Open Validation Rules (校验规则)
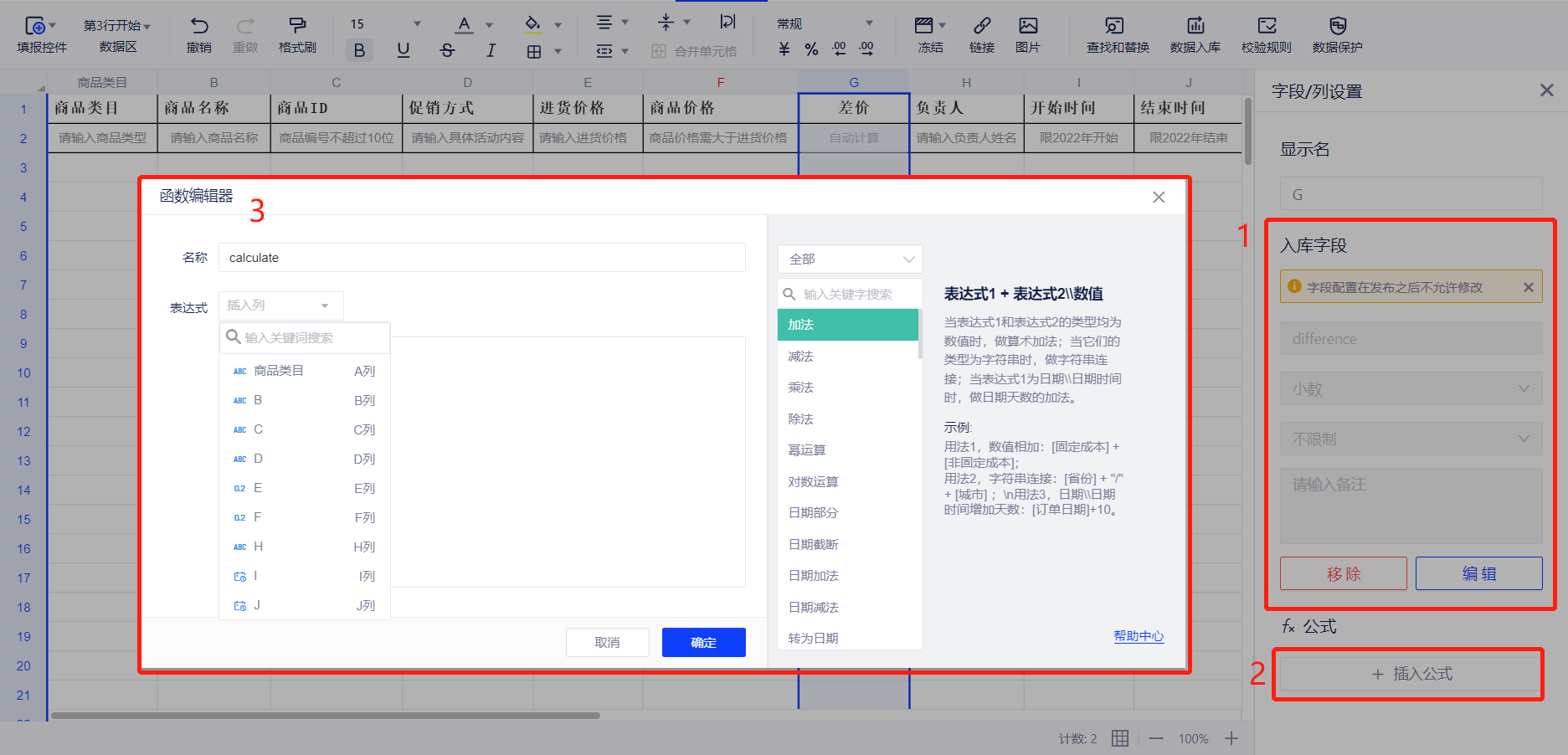1568x755 pixels. [x=1266, y=27]
